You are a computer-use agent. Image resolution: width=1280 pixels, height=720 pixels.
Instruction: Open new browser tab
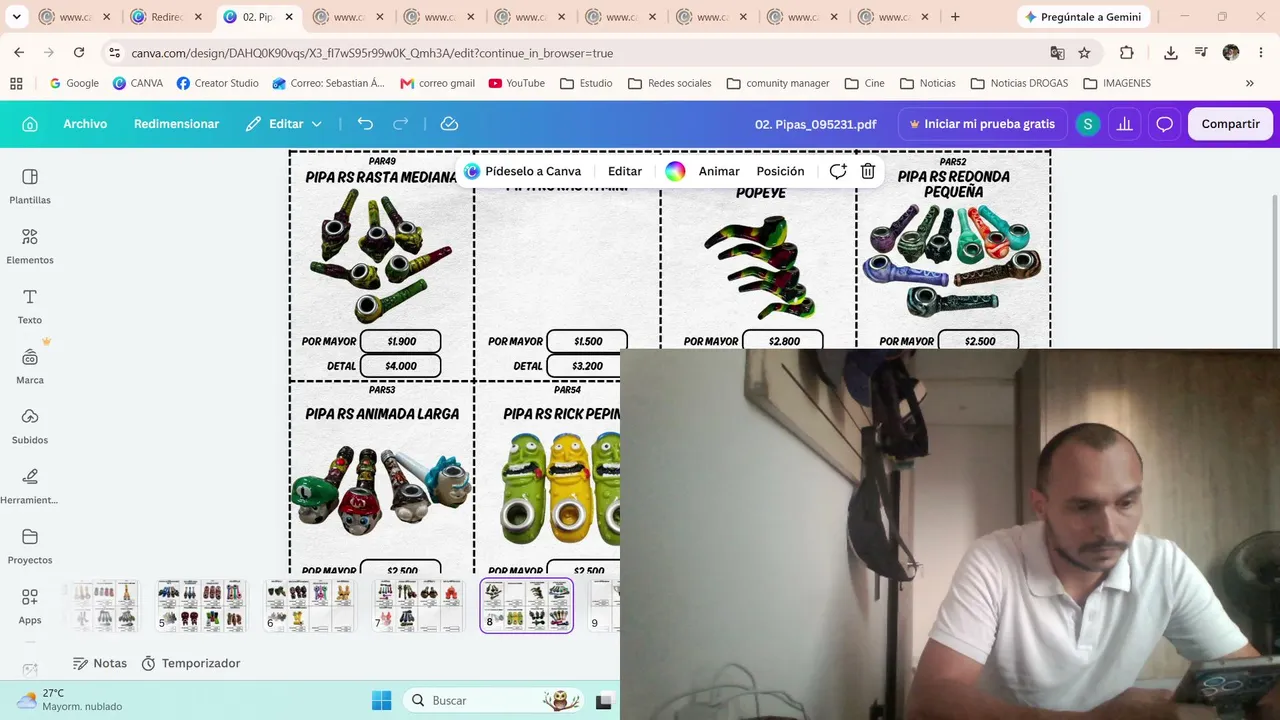(x=955, y=17)
